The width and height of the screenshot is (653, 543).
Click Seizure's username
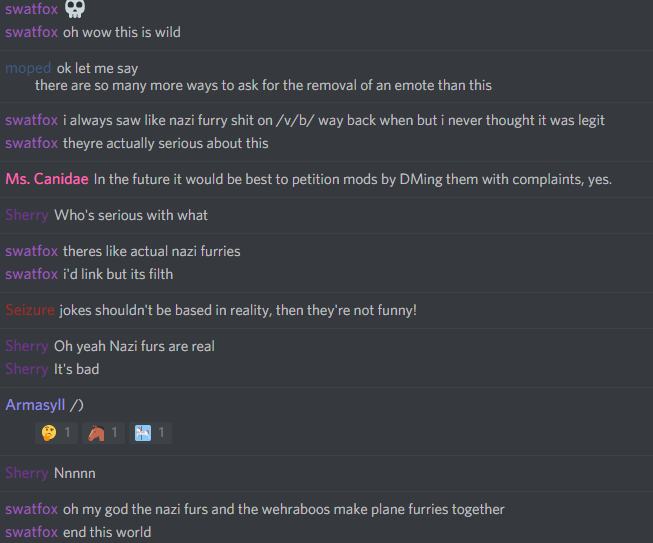(30, 310)
